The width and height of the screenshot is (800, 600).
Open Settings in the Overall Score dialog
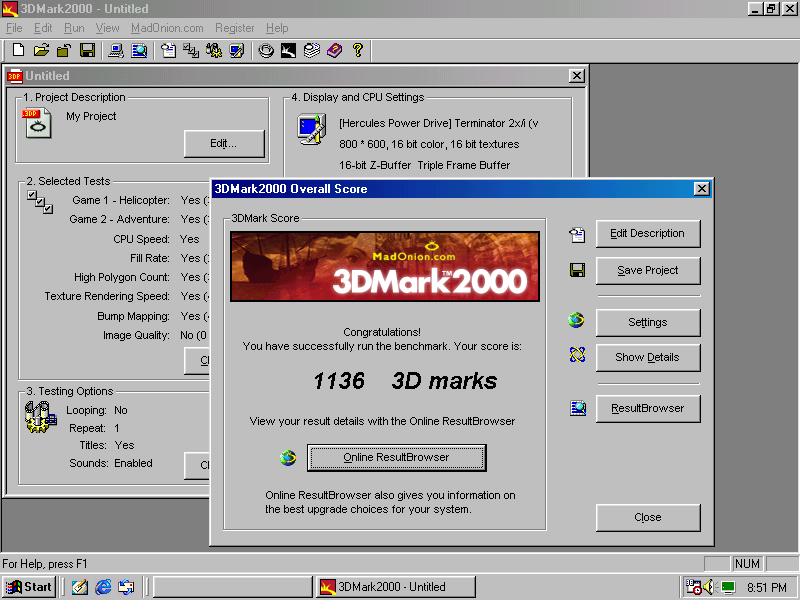pyautogui.click(x=648, y=322)
